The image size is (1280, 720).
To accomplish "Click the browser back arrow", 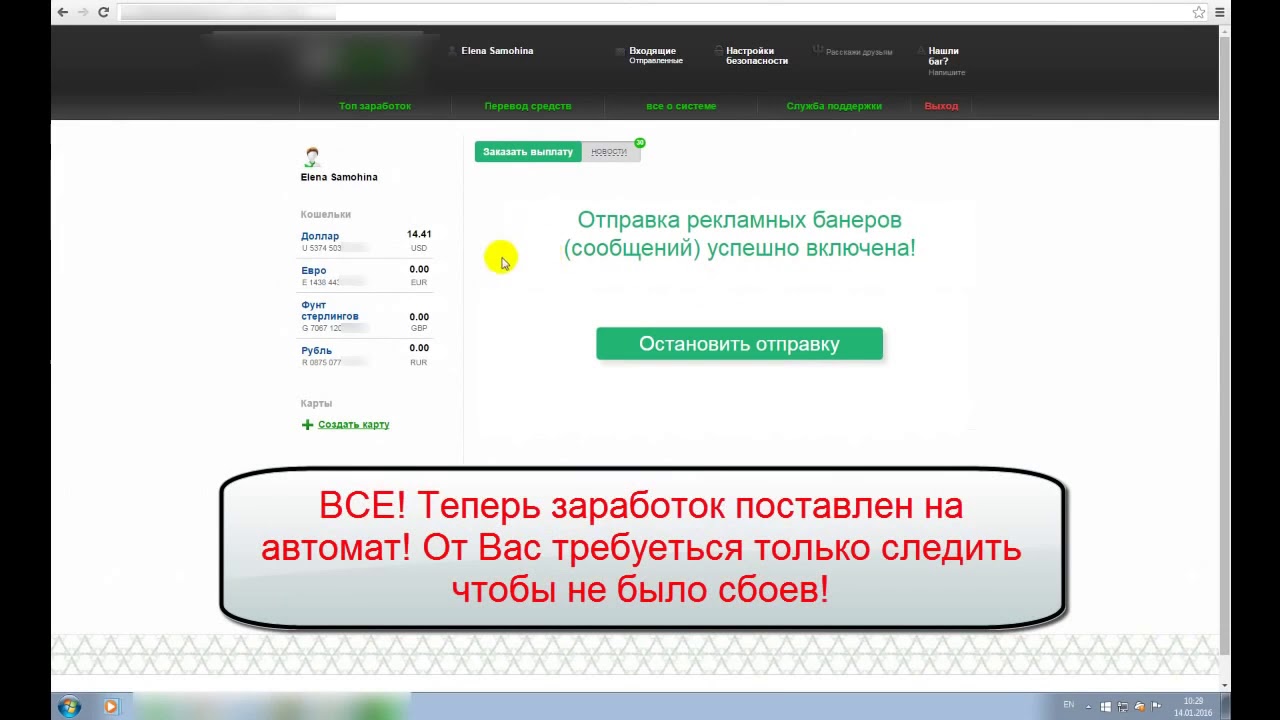I will [x=62, y=12].
